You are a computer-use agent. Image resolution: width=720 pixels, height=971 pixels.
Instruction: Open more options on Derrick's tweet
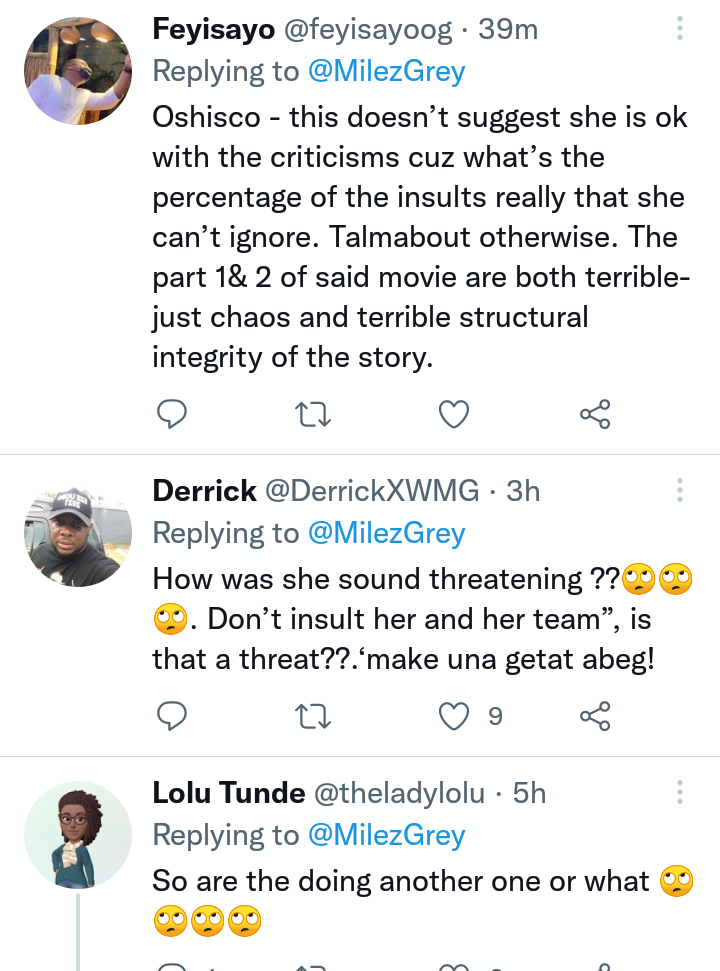pos(680,490)
